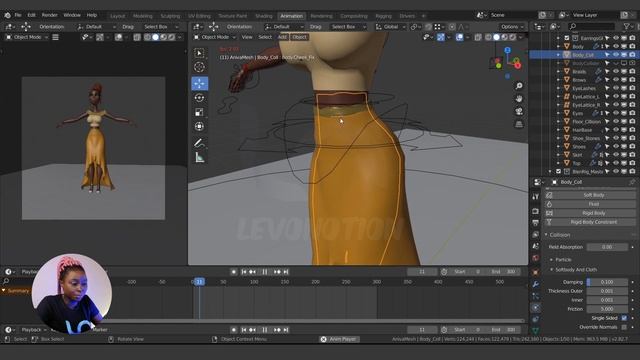Toggle the EarringsCol collection checkbox
The image size is (640, 360).
point(567,38)
